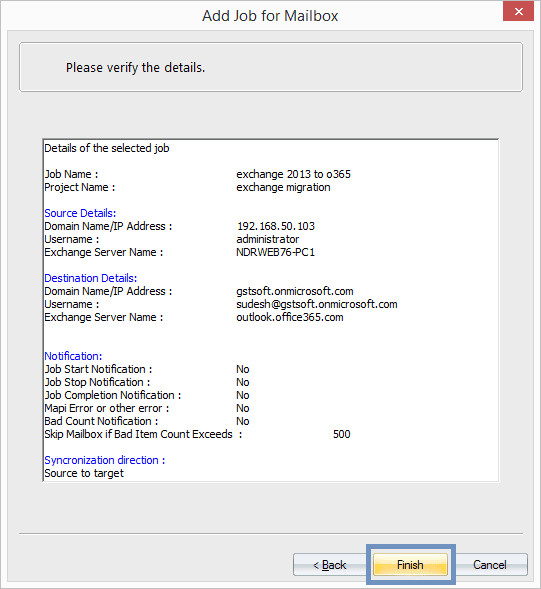The image size is (541, 589).
Task: Go back with the Back button
Action: 329,564
